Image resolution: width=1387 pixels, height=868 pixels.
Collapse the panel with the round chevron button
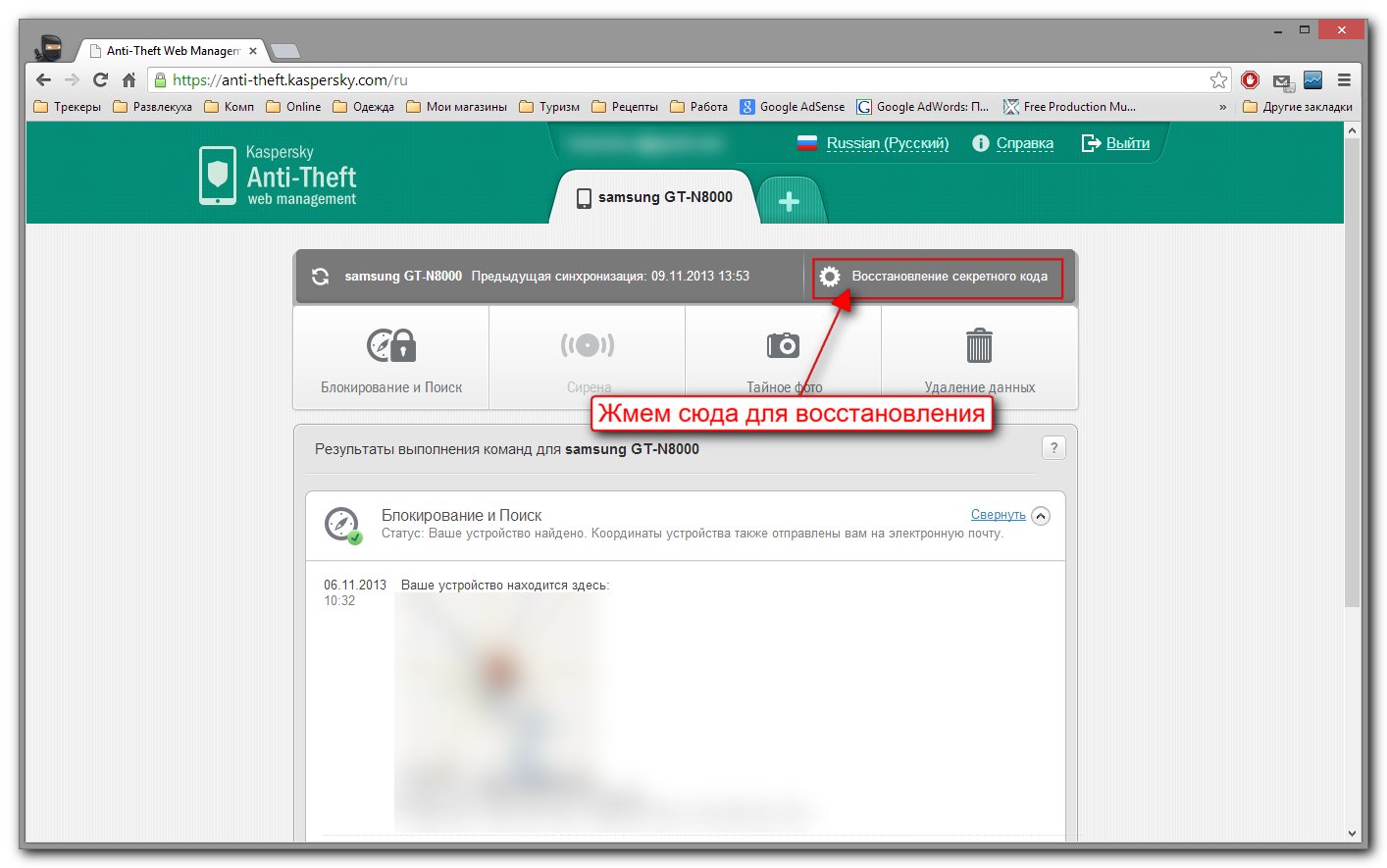1041,516
